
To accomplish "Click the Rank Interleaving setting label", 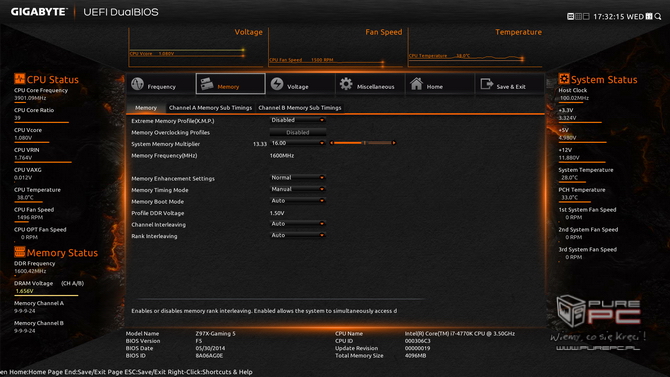I will coord(154,236).
